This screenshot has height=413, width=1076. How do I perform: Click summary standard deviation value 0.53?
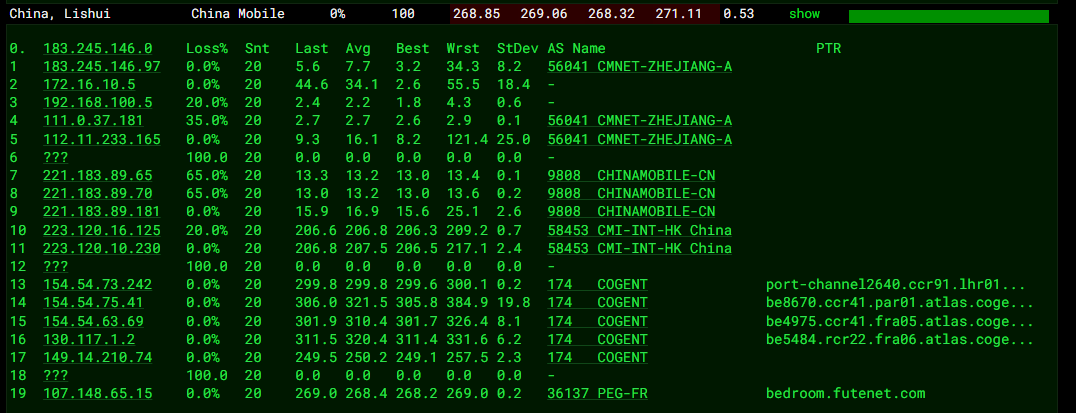(x=739, y=14)
